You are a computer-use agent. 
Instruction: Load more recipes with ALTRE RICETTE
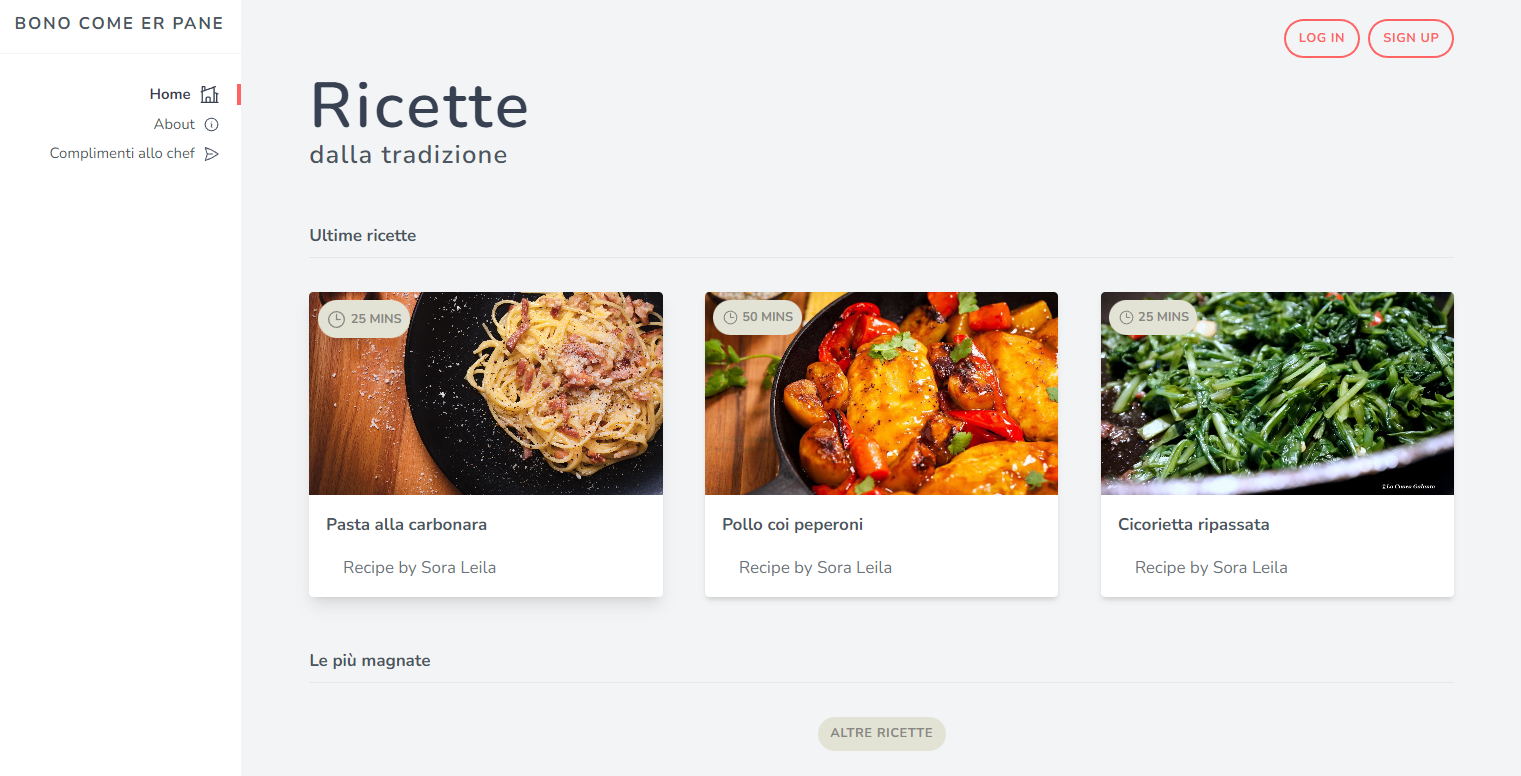tap(881, 733)
